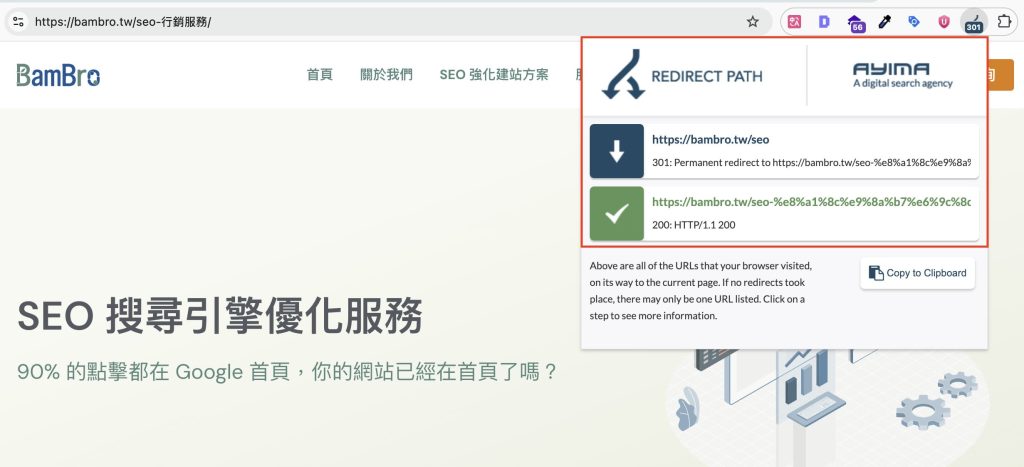This screenshot has width=1024, height=467.
Task: Open the SEO 強化建站方案 navigation item
Action: pos(494,74)
